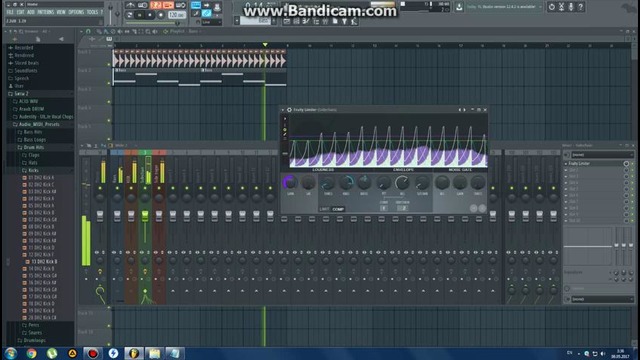
Task: Click Fruity Limiter gear settings icon
Action: point(289,110)
